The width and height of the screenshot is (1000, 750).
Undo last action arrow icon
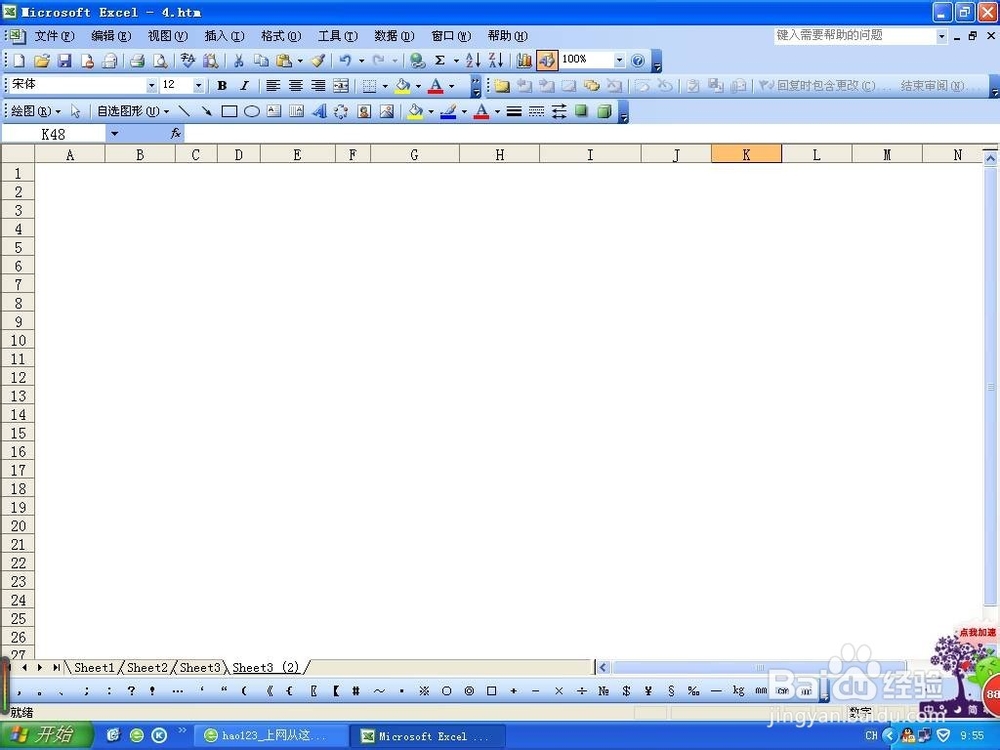[x=345, y=61]
